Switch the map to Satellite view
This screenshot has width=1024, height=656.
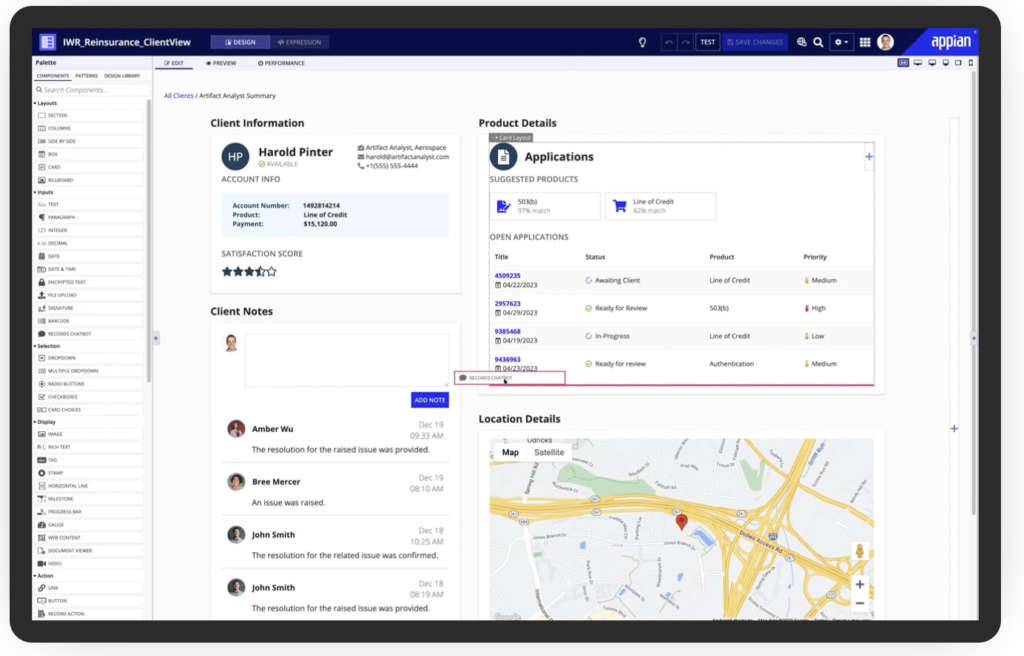point(548,452)
